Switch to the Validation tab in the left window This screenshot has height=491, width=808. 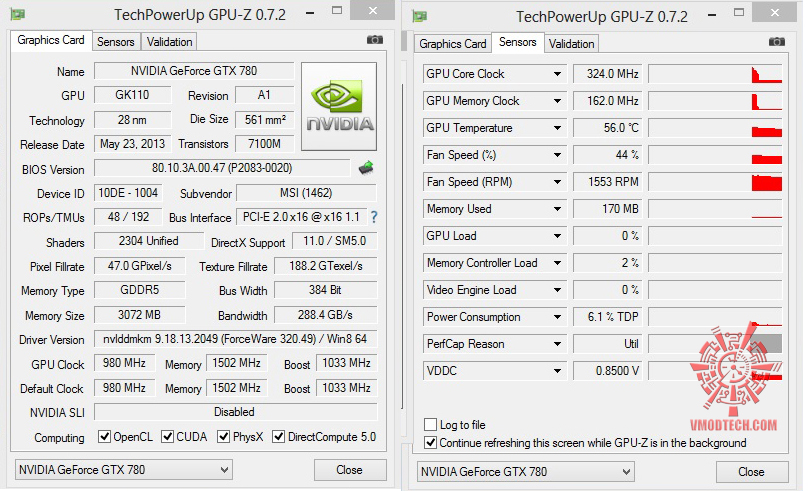pyautogui.click(x=170, y=42)
